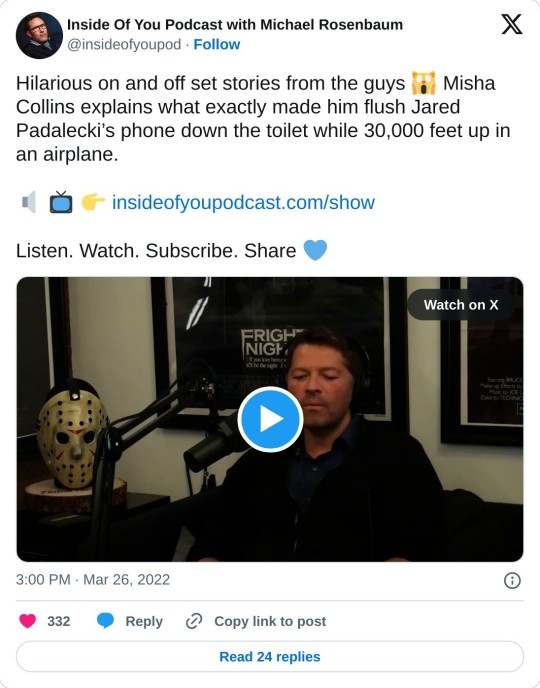Open insideofyoupodcast.com/show link
The image size is (540, 688).
tap(243, 202)
